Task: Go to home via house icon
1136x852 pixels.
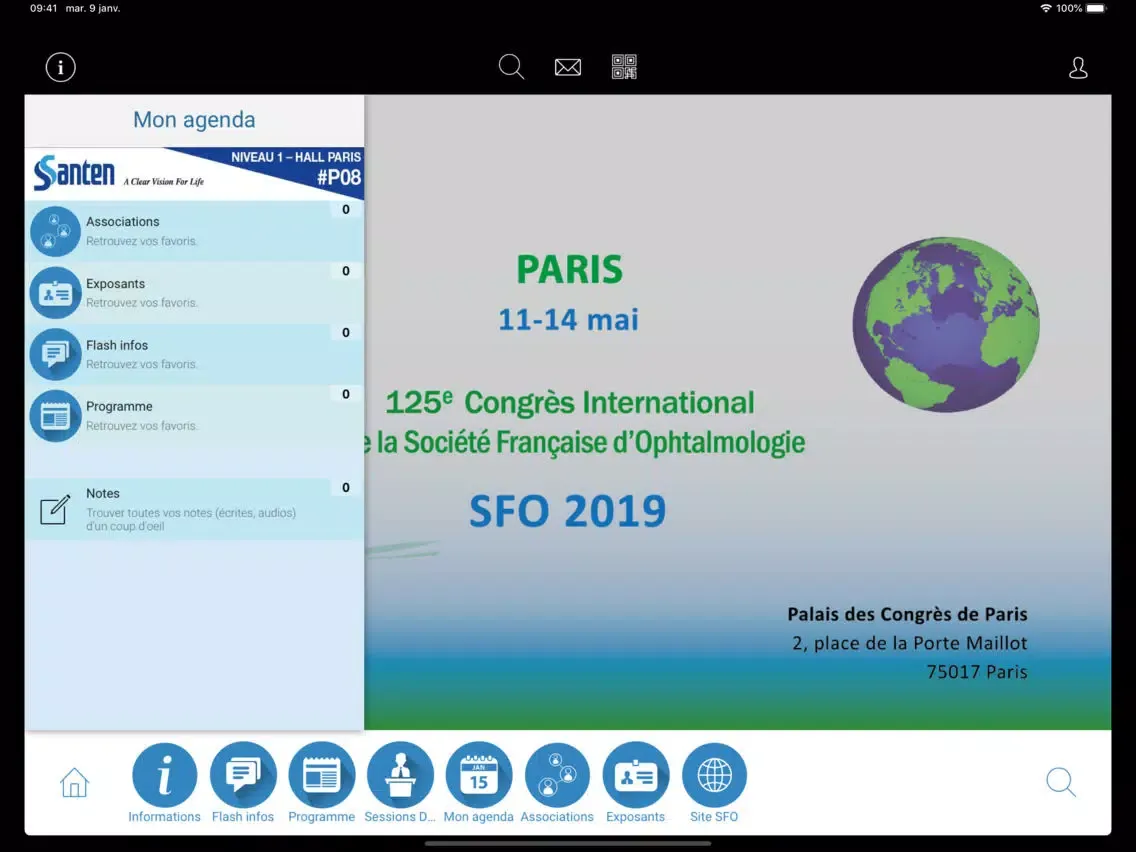Action: pyautogui.click(x=75, y=783)
